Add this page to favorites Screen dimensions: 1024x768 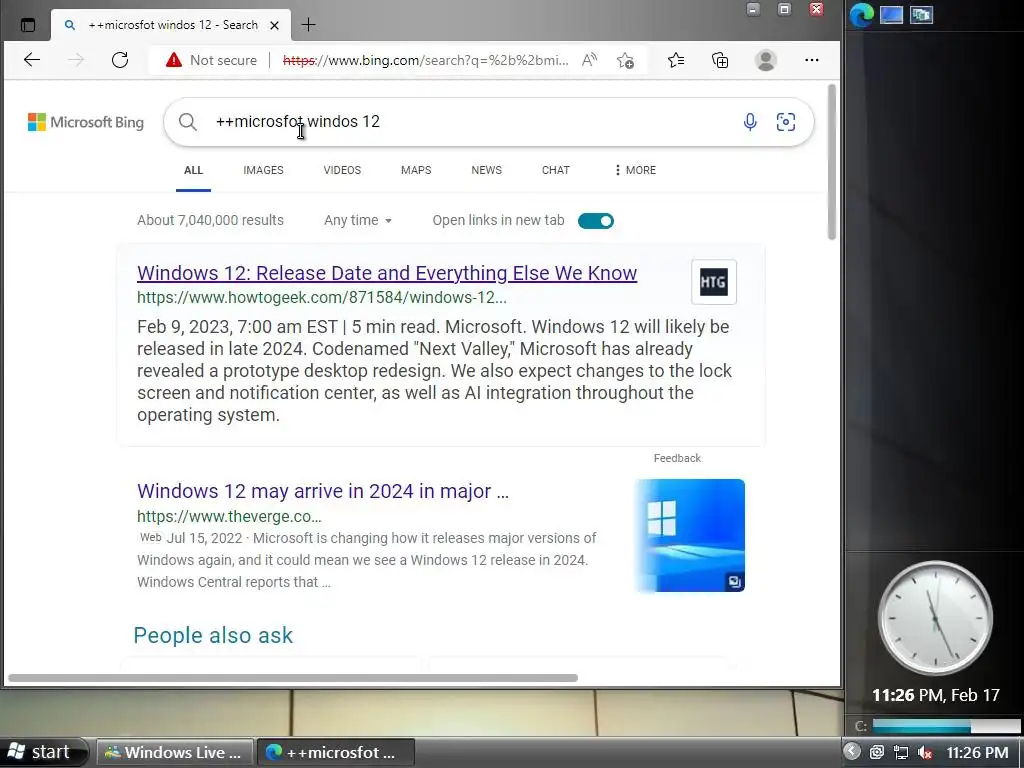[x=625, y=60]
